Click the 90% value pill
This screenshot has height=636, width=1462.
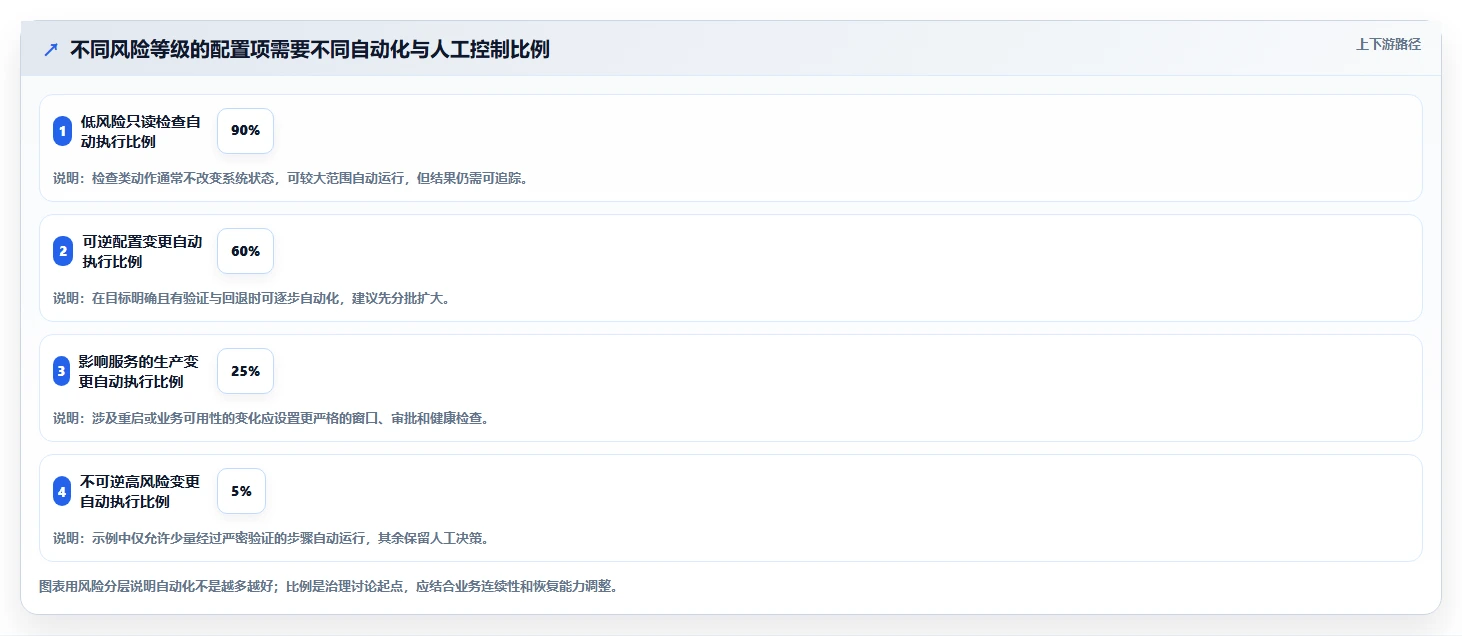pos(245,131)
